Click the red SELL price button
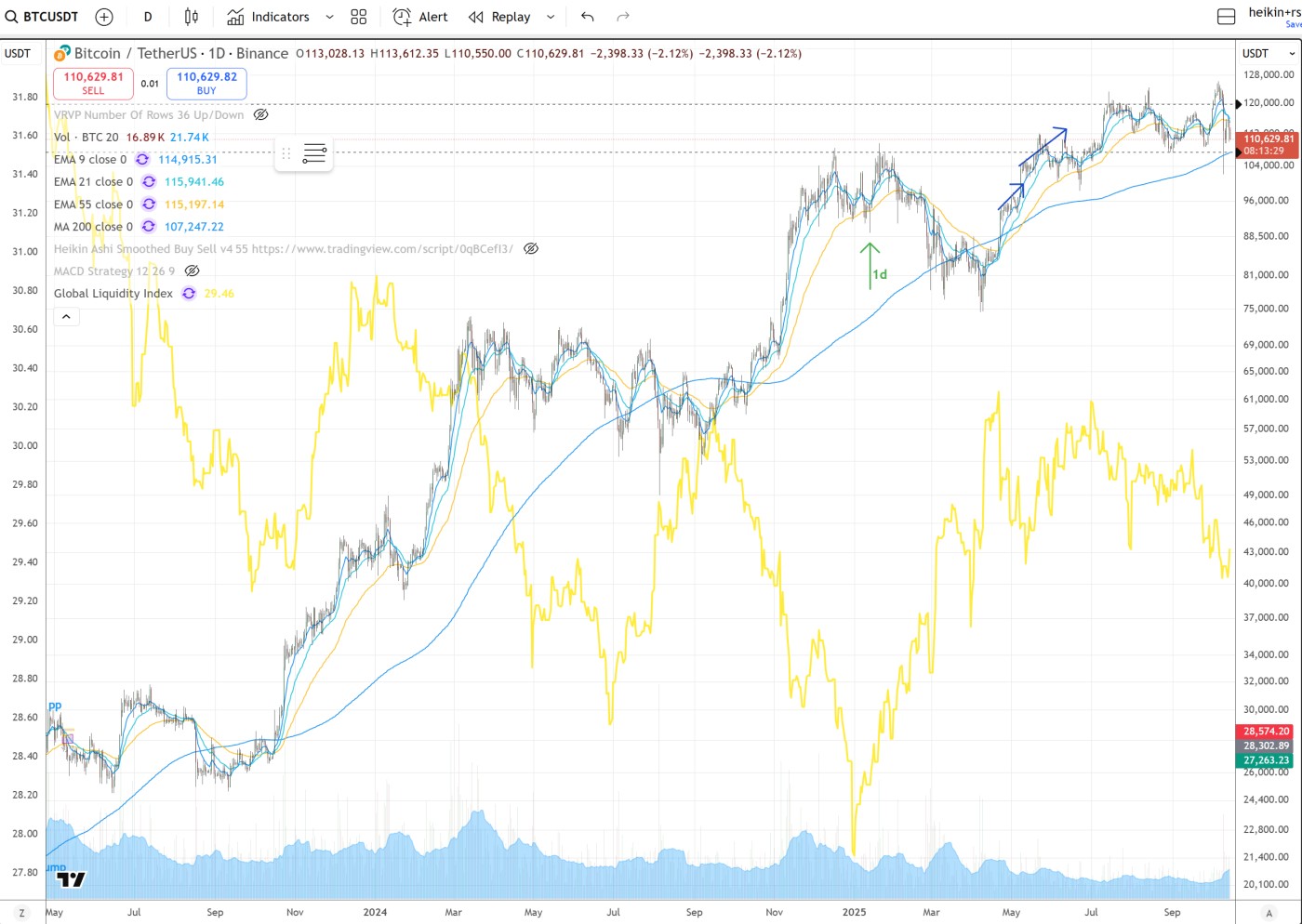Screen dimensions: 1302x924 coord(93,84)
